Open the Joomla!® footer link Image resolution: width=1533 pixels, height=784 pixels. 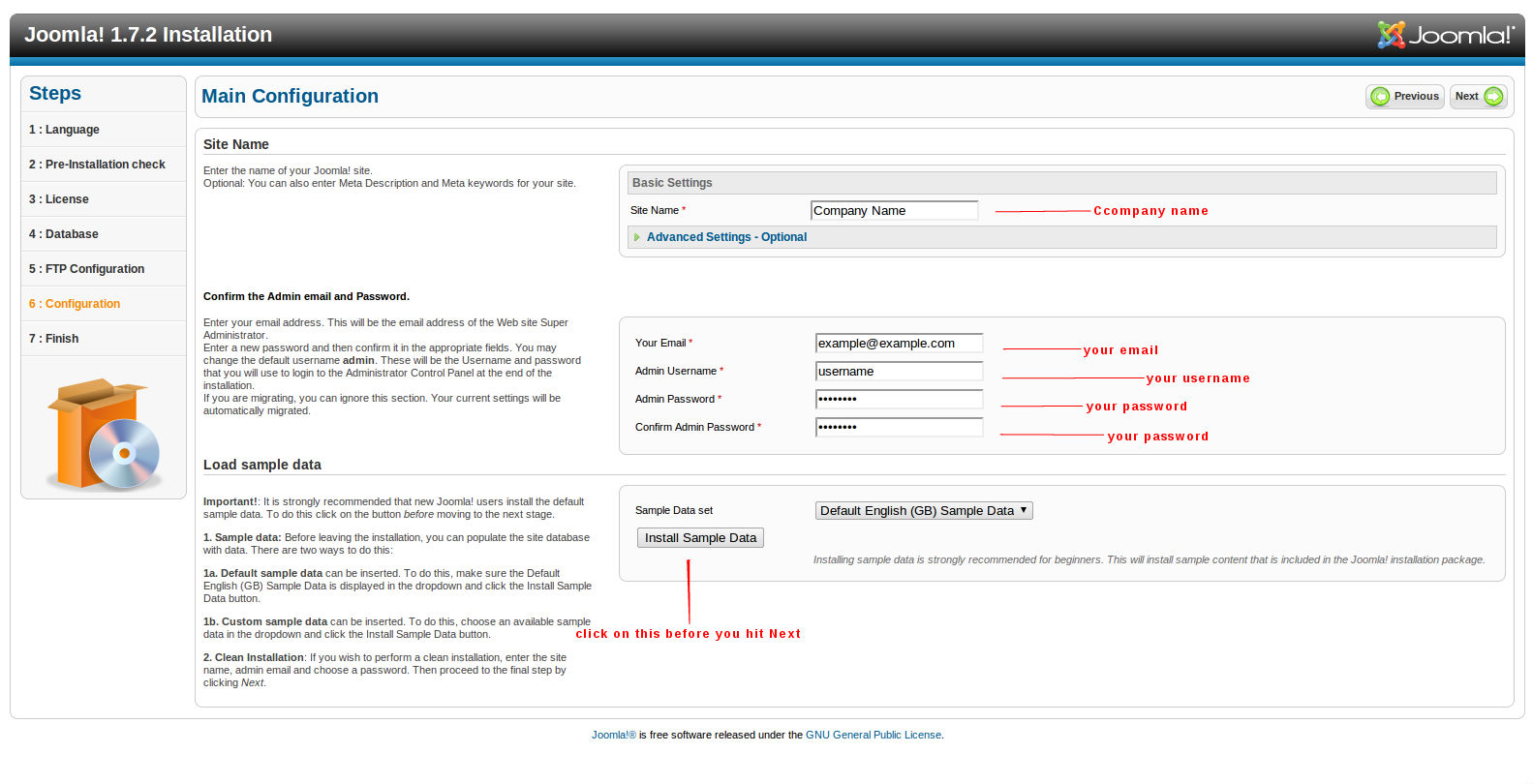click(614, 736)
